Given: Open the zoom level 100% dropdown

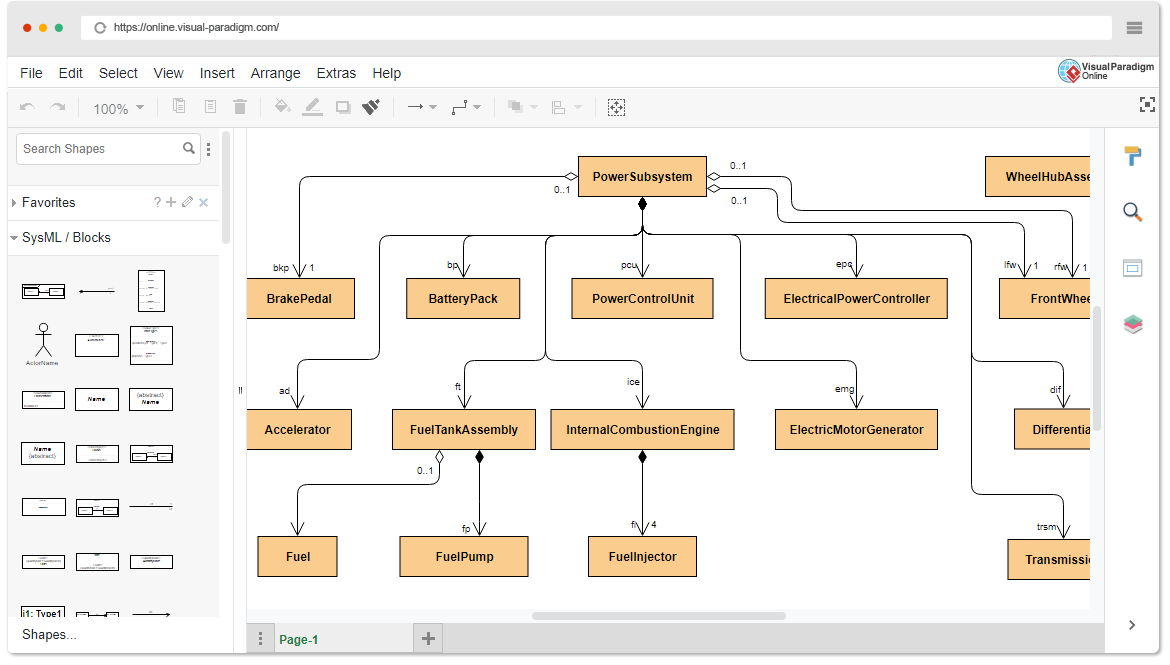Looking at the screenshot, I should (117, 107).
